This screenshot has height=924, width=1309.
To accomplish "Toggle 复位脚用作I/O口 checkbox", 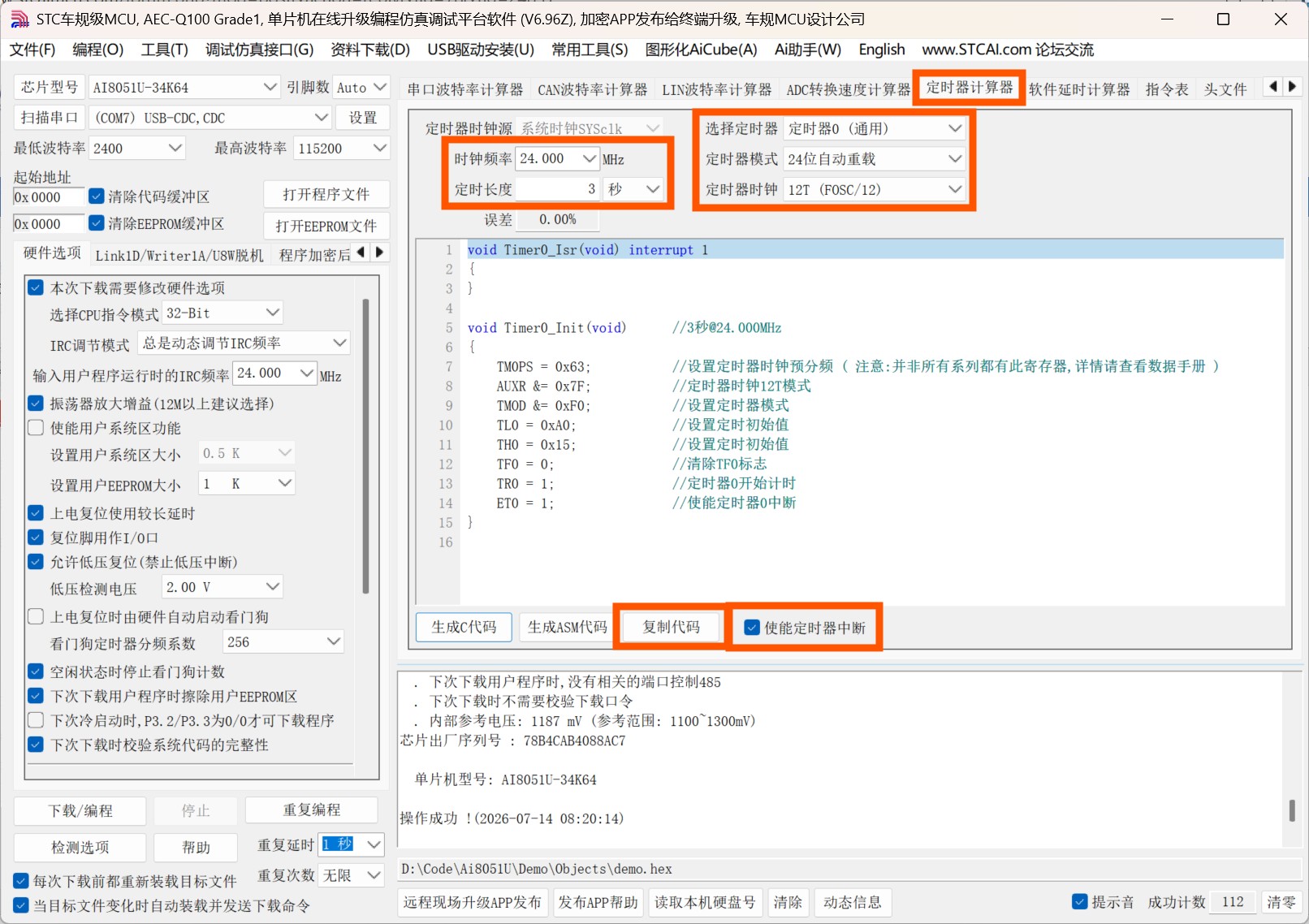I will pos(36,537).
